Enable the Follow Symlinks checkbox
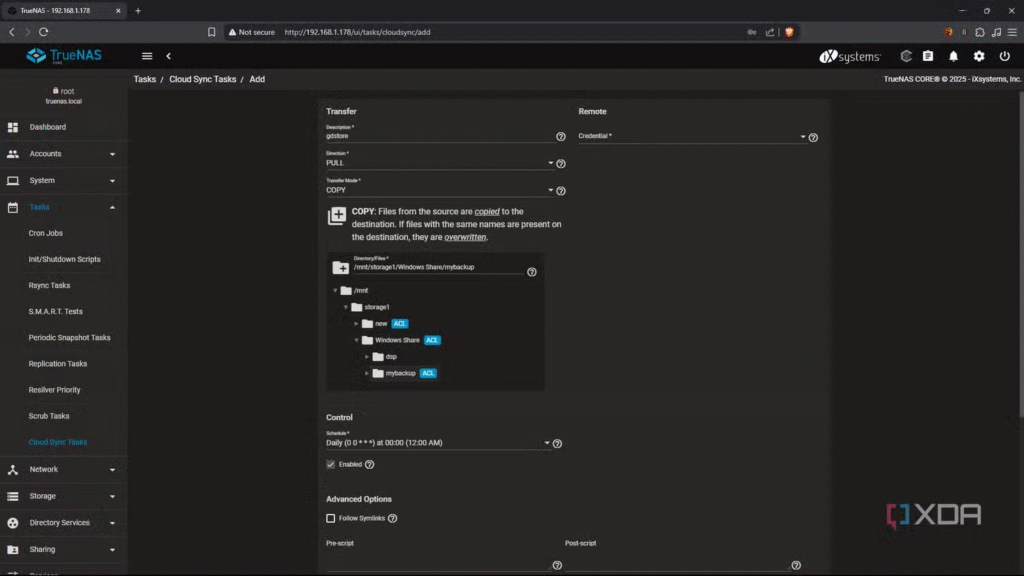Image resolution: width=1024 pixels, height=576 pixels. (331, 518)
